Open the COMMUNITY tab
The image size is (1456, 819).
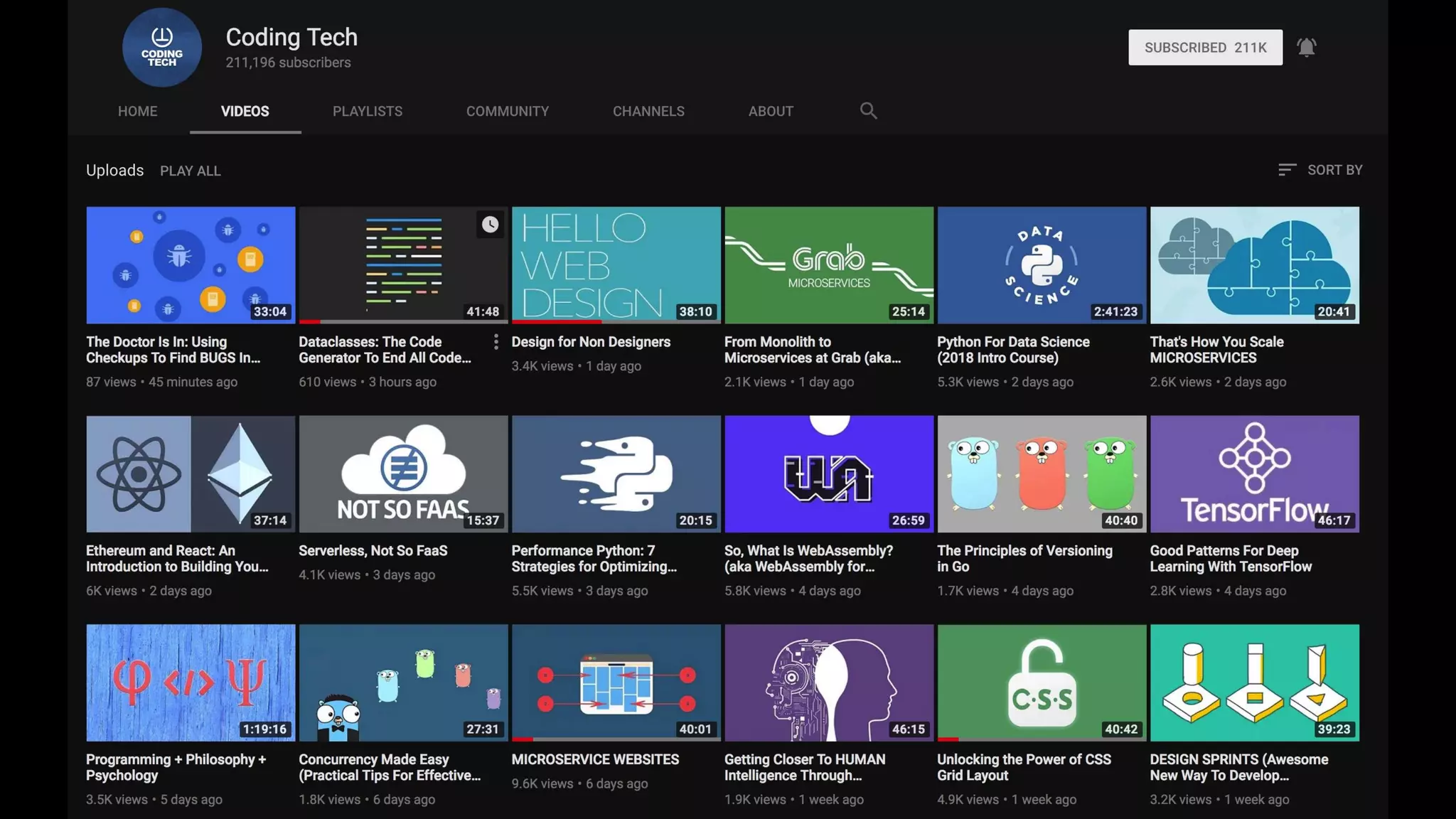pos(507,112)
